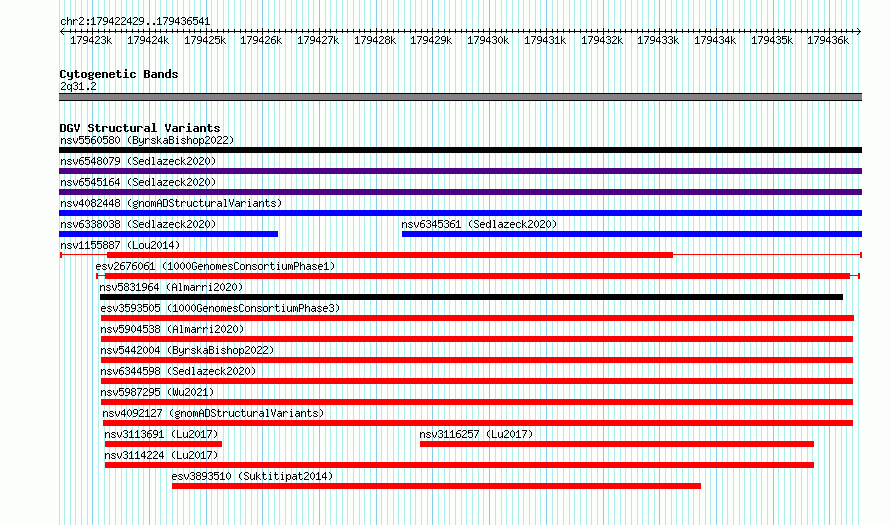The image size is (890, 525).
Task: Click the red esv3893510 variant bar
Action: [436, 486]
